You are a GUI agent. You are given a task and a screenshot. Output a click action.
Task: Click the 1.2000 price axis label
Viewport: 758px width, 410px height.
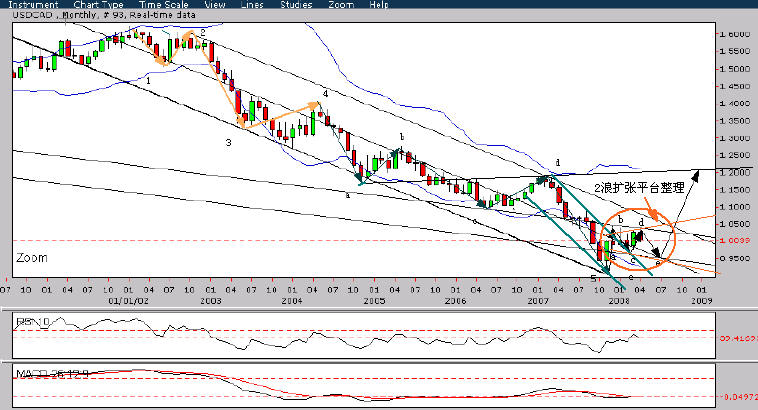coord(735,173)
